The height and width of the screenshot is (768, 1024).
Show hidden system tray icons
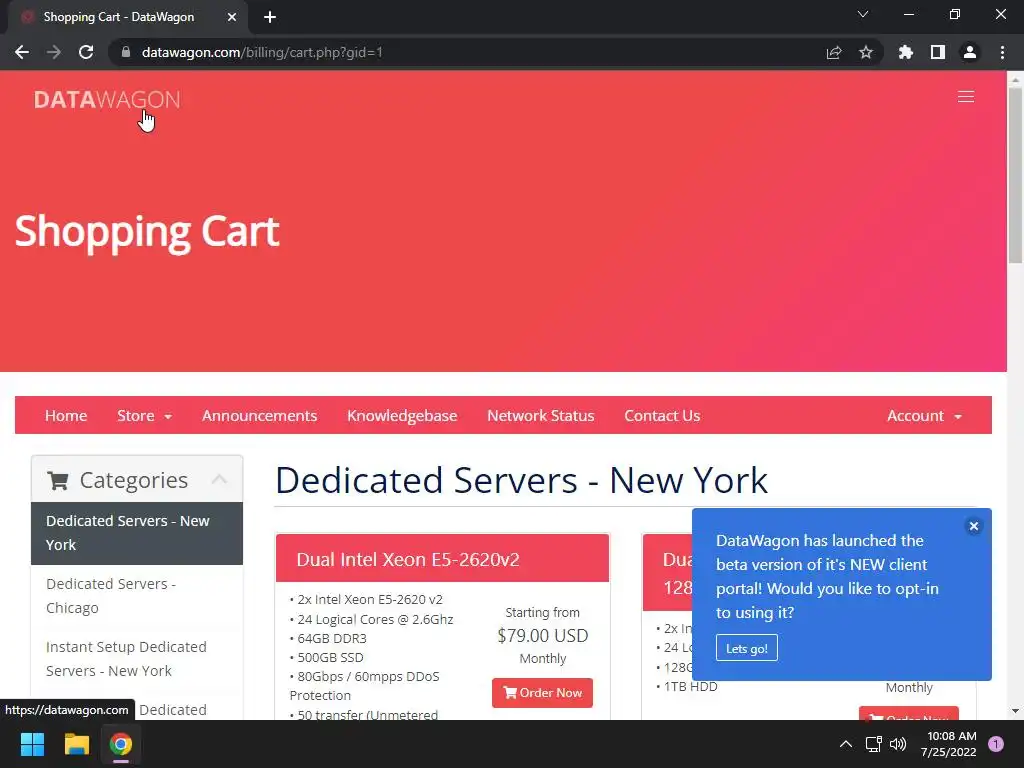pos(846,744)
